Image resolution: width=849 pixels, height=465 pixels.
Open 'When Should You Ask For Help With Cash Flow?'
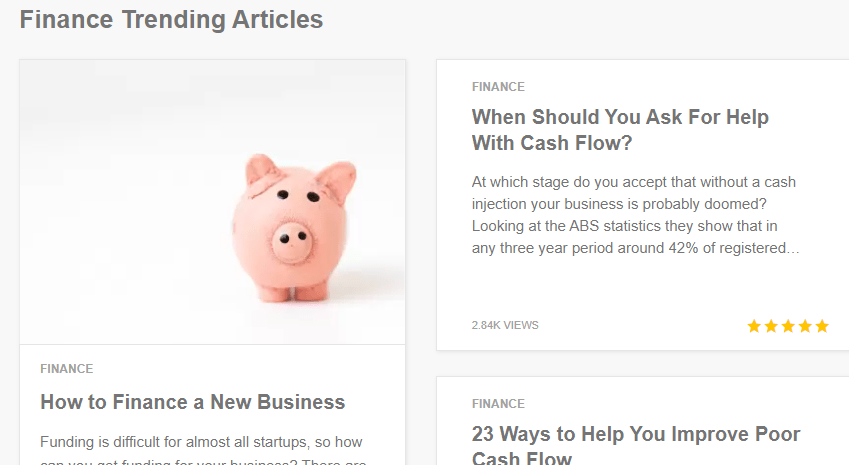(x=620, y=130)
